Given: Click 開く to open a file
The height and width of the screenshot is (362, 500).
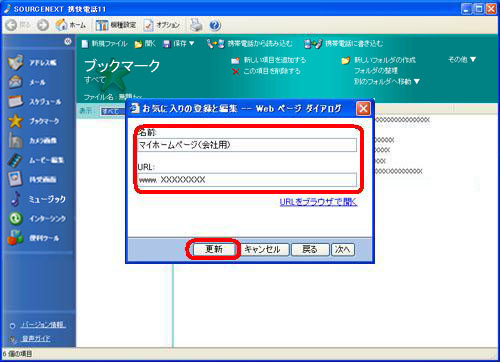Looking at the screenshot, I should point(145,44).
